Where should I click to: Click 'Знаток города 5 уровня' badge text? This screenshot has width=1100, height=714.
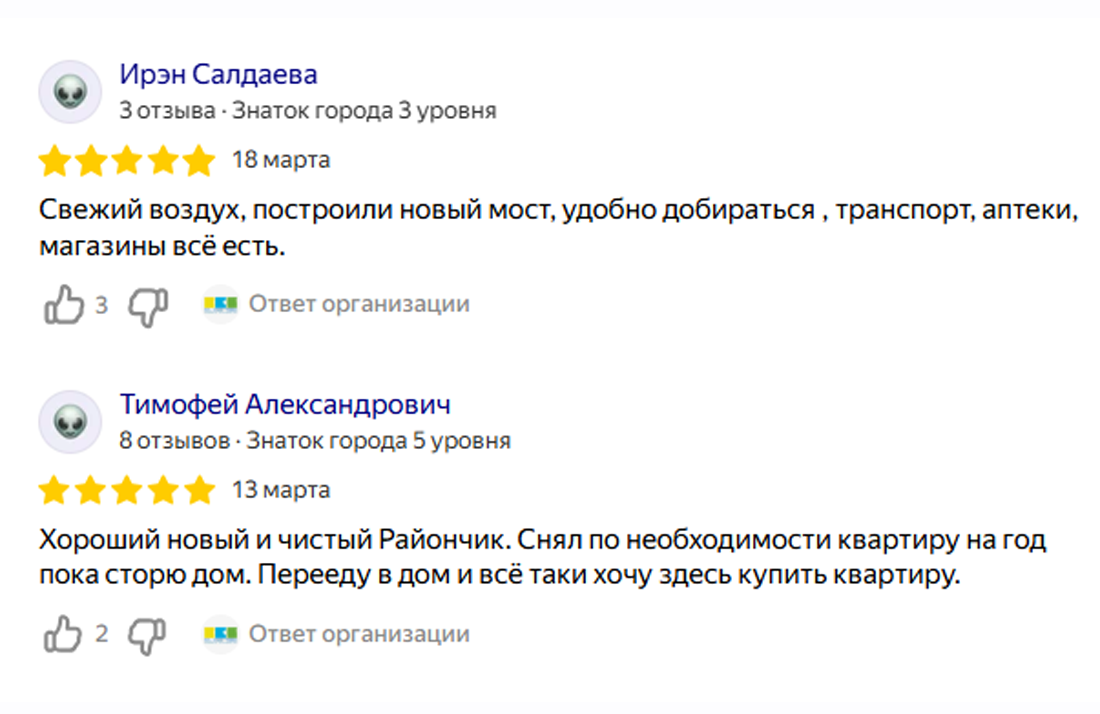(378, 440)
